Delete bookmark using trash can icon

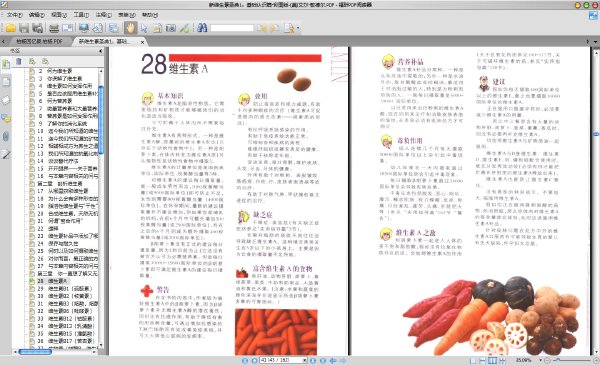19,61
